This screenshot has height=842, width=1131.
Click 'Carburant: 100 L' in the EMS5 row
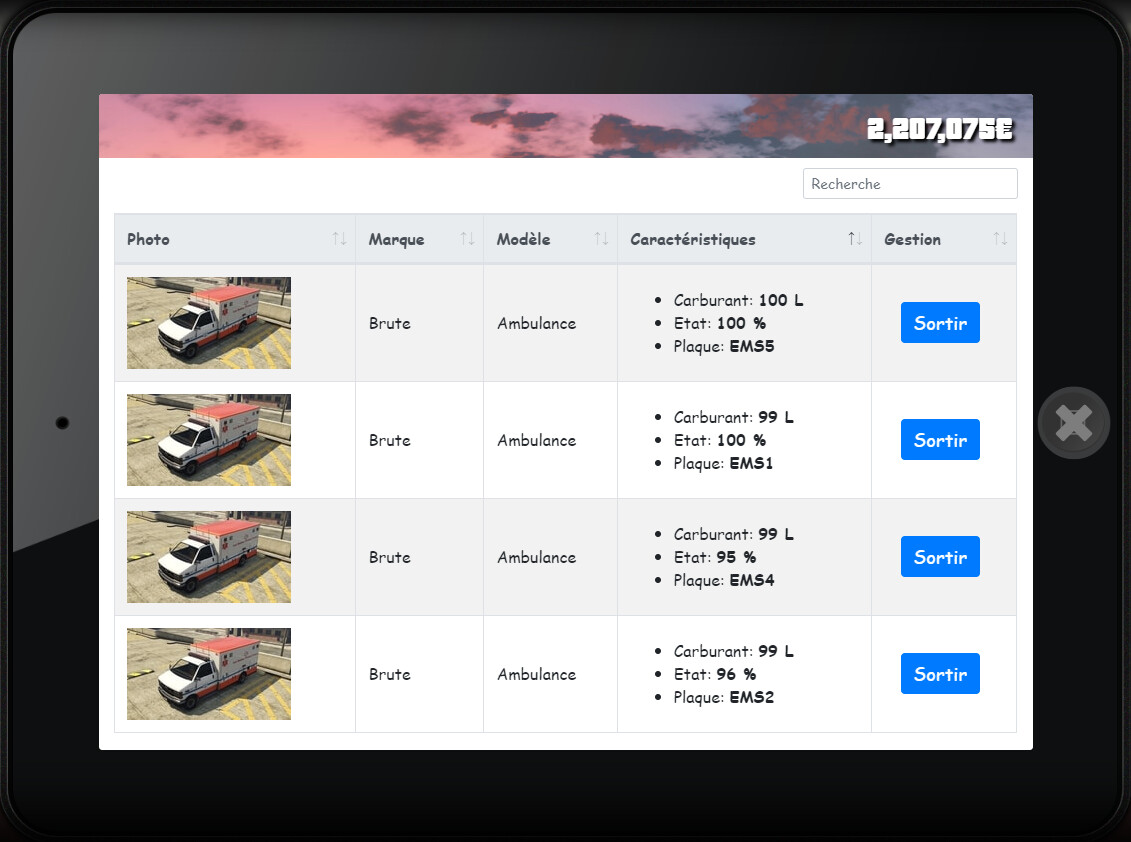pyautogui.click(x=738, y=300)
